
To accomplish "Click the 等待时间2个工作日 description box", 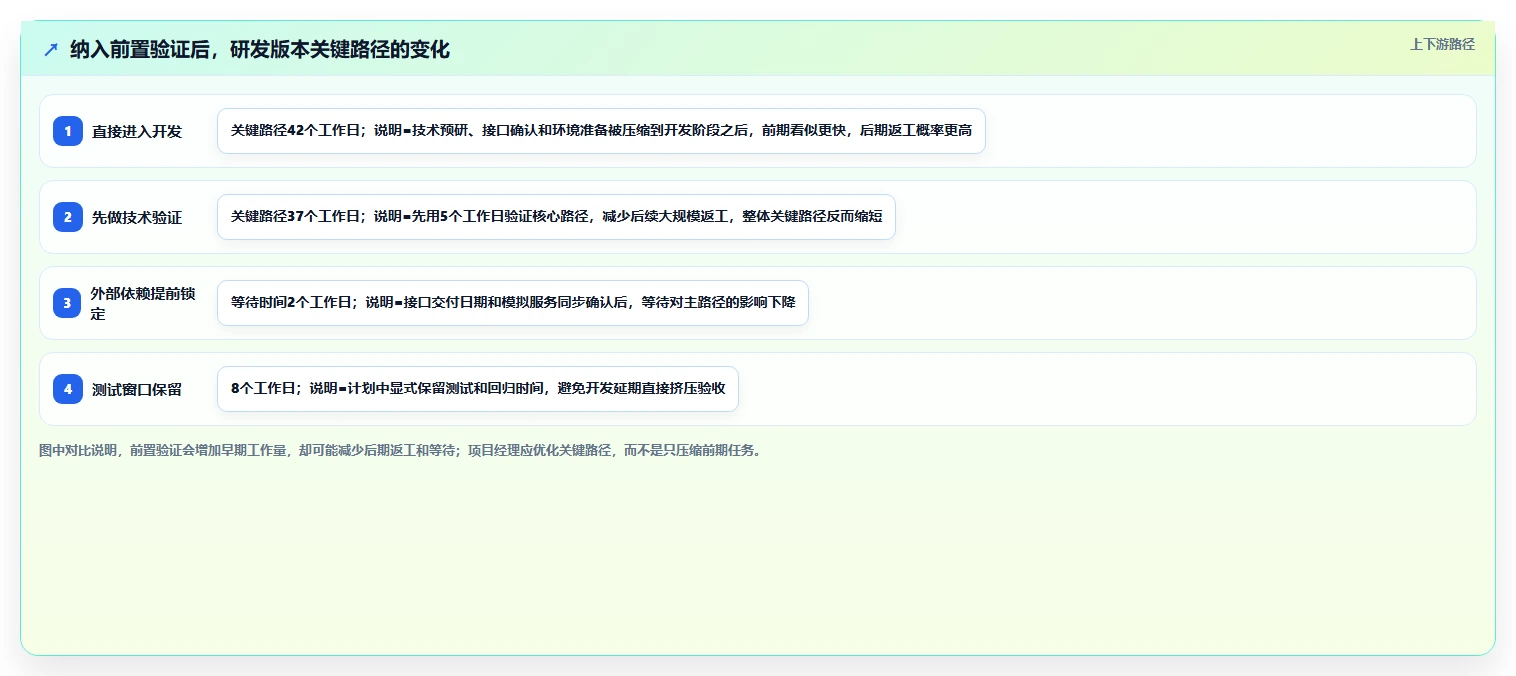I will (513, 303).
